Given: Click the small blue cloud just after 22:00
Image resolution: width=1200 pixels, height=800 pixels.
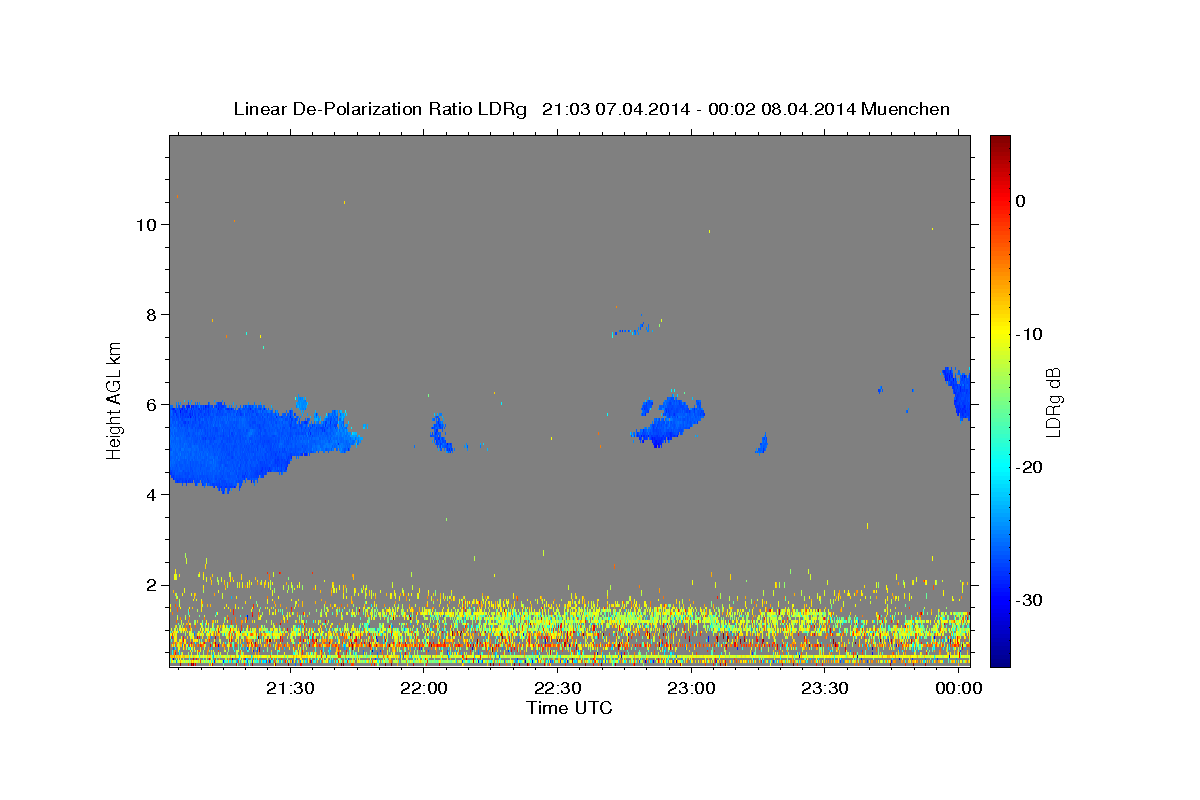Looking at the screenshot, I should tap(440, 435).
